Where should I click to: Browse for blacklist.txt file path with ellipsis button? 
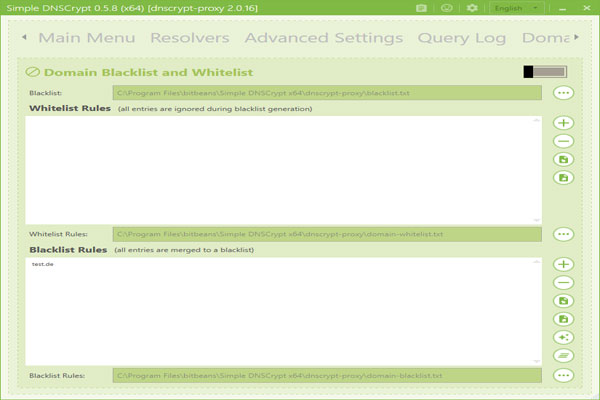(x=563, y=93)
